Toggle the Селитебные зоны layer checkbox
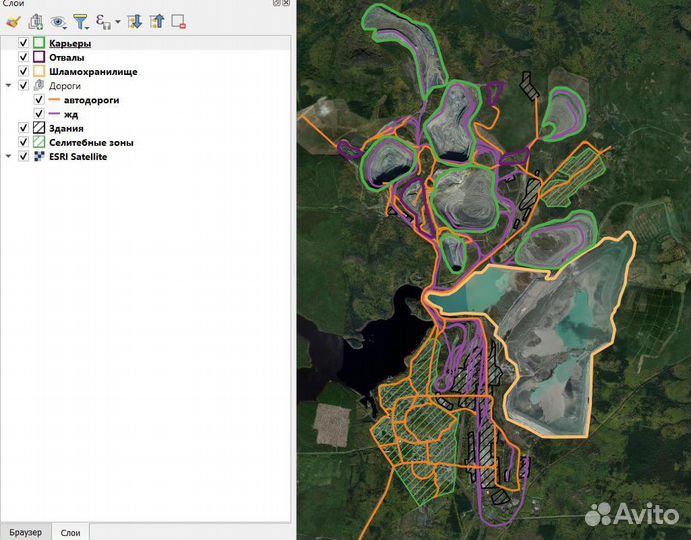Image resolution: width=691 pixels, height=540 pixels. click(x=23, y=142)
